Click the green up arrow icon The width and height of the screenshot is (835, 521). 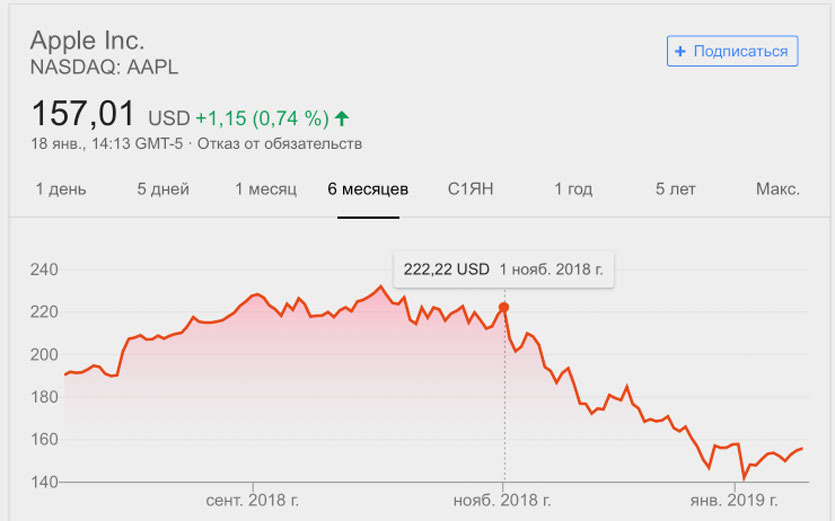coord(342,118)
